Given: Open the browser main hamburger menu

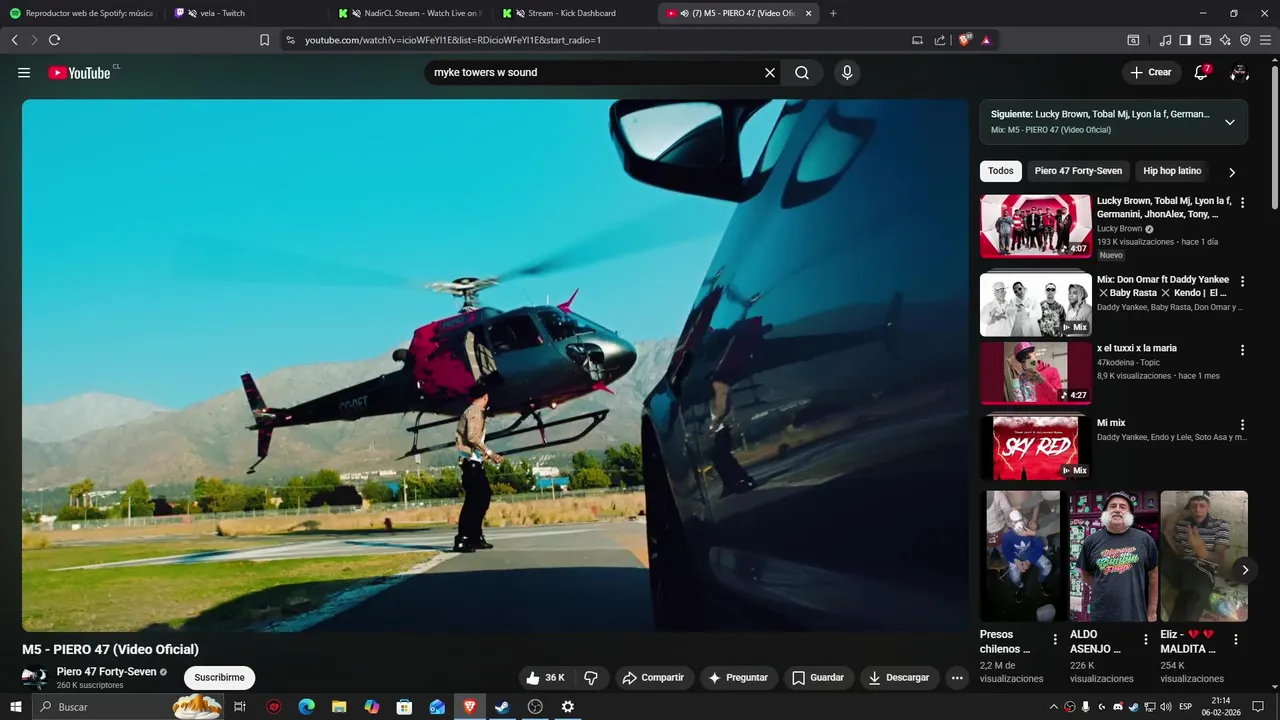Looking at the screenshot, I should 1266,40.
